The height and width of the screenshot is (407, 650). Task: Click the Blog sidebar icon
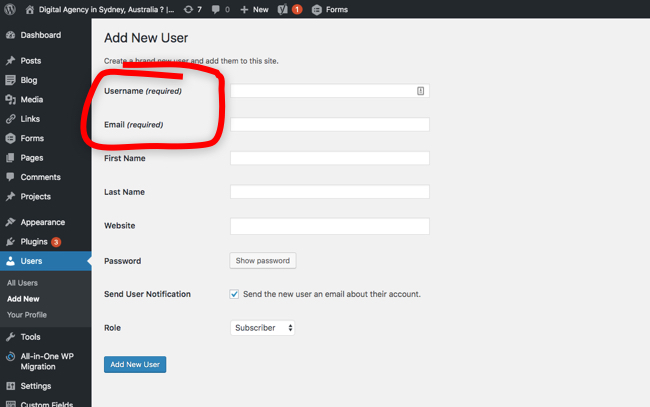(x=10, y=80)
